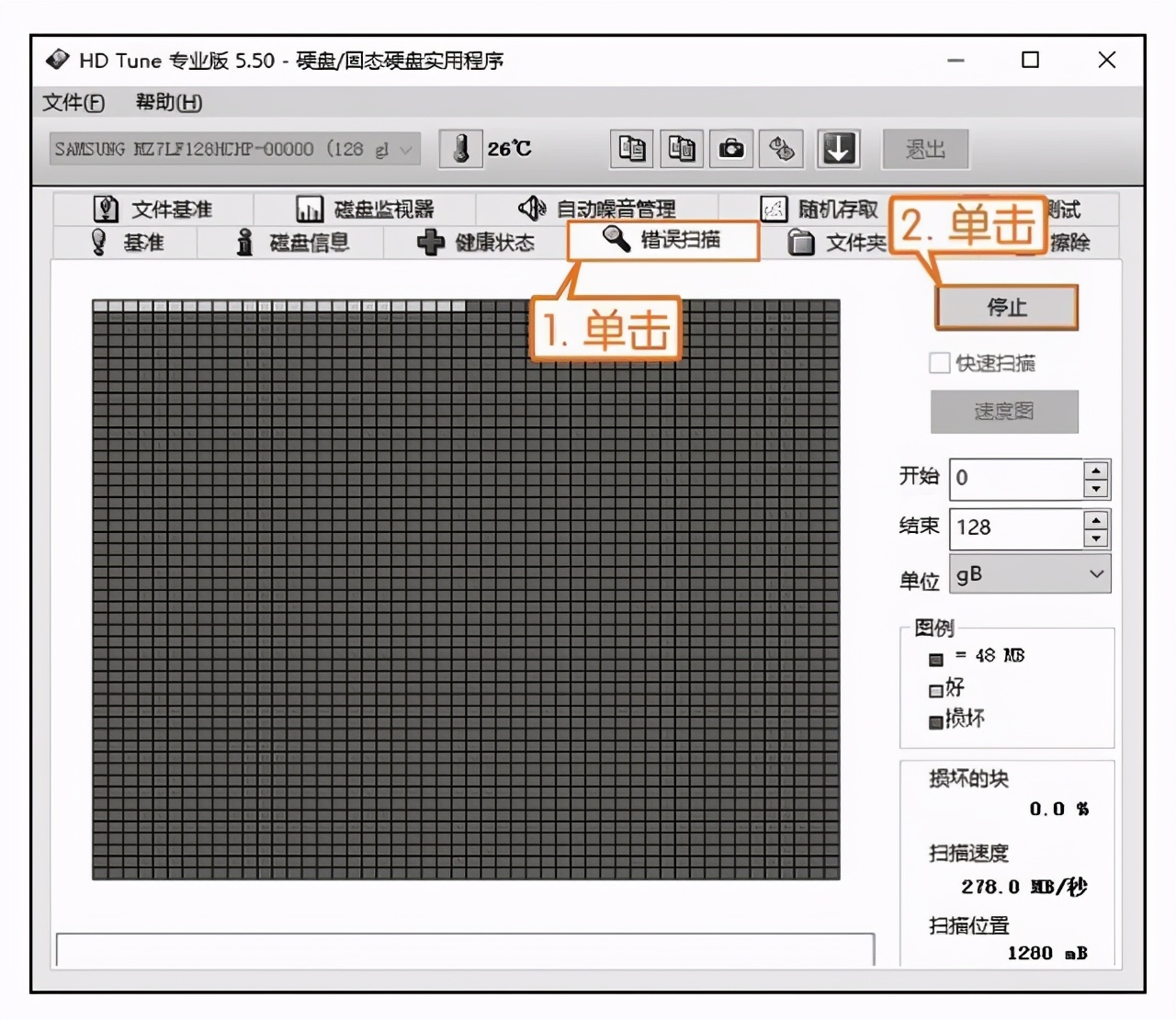
Task: Minimize the HD Tune window
Action: tap(956, 61)
